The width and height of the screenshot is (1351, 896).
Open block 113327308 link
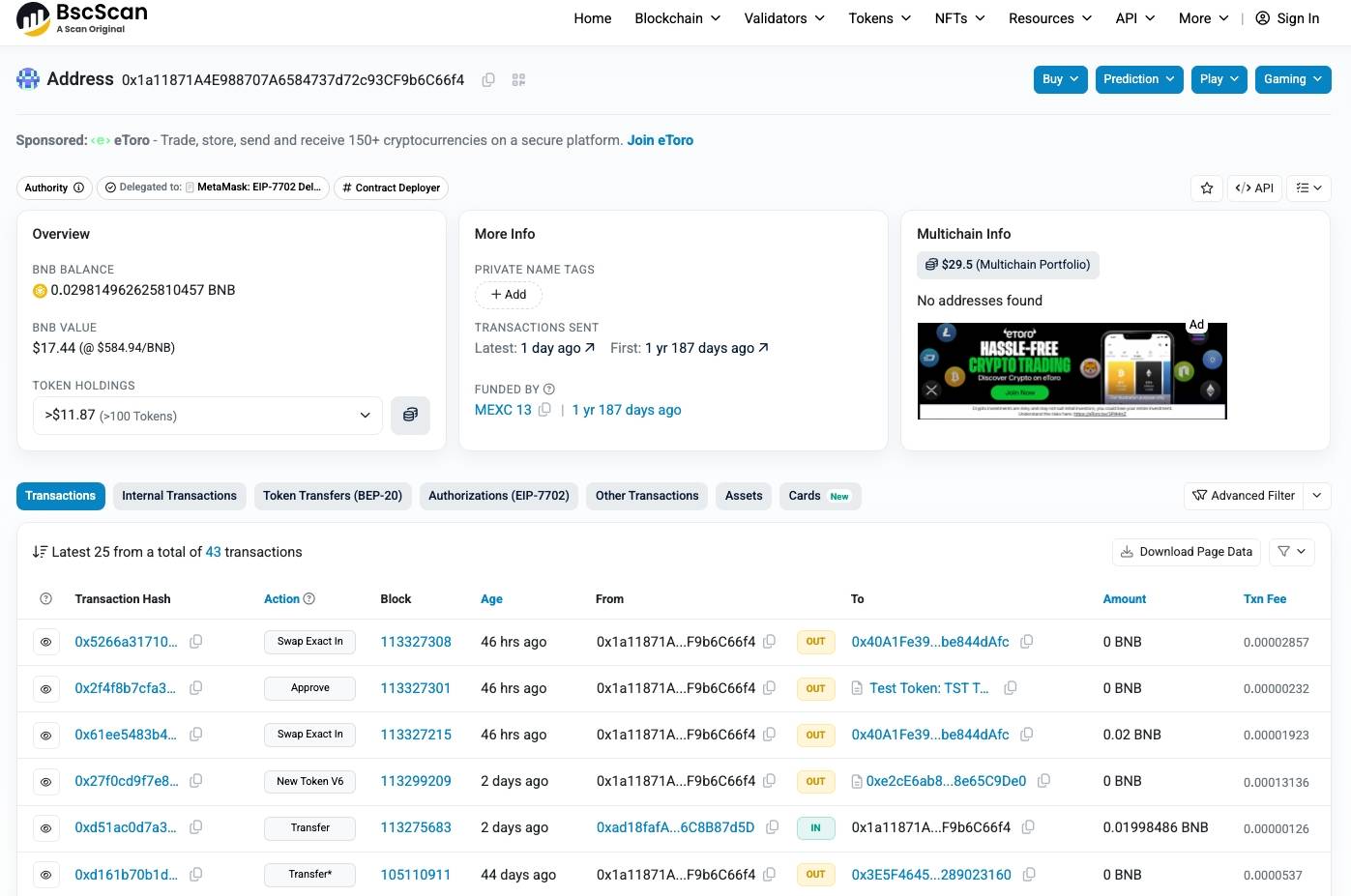coord(416,642)
